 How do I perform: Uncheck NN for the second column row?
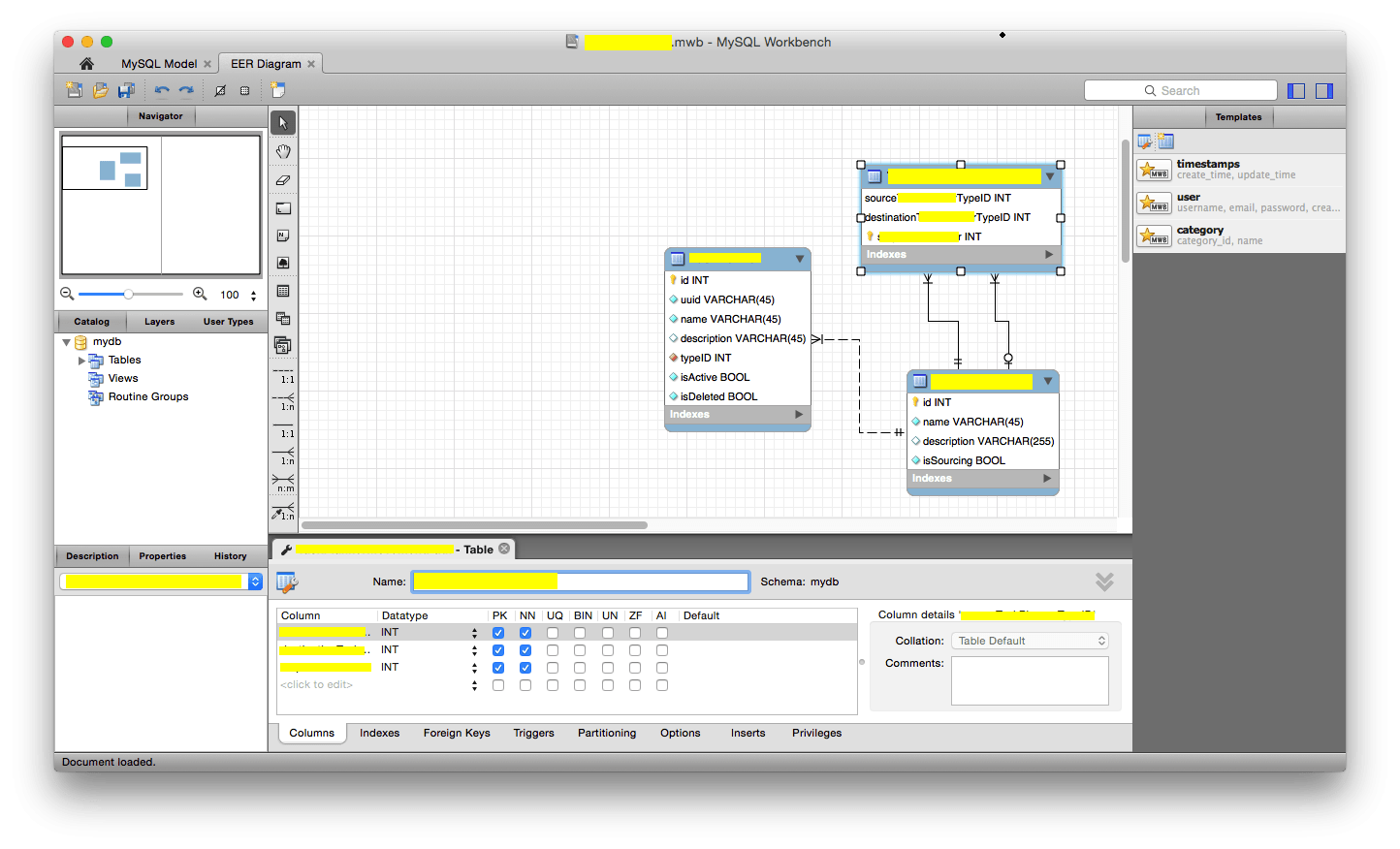[526, 649]
